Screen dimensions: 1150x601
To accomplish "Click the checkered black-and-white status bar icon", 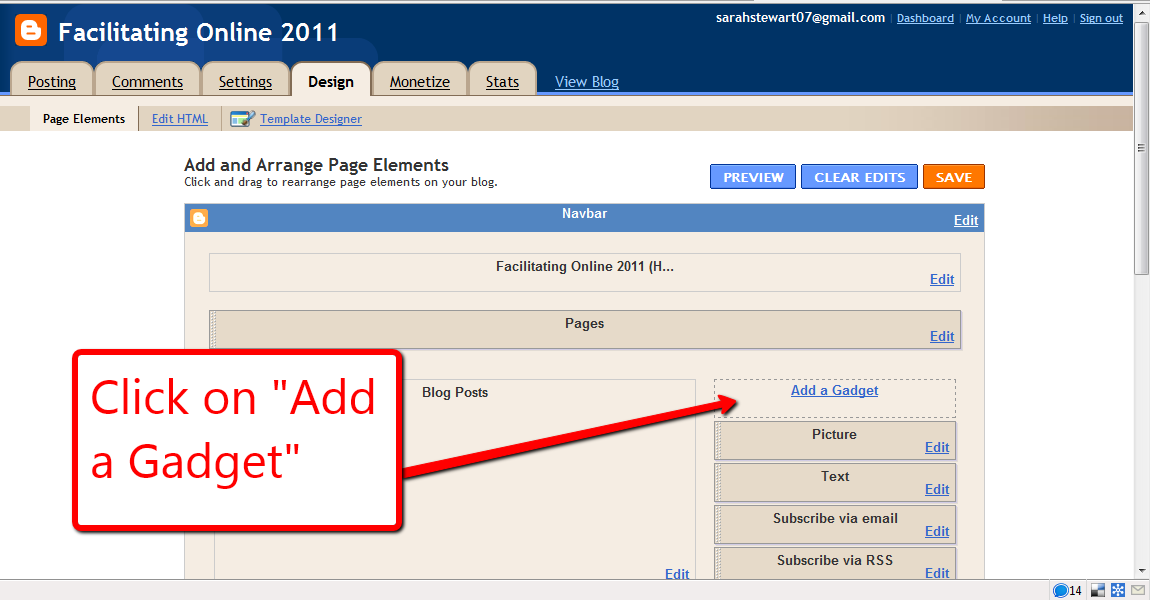I will (1098, 590).
